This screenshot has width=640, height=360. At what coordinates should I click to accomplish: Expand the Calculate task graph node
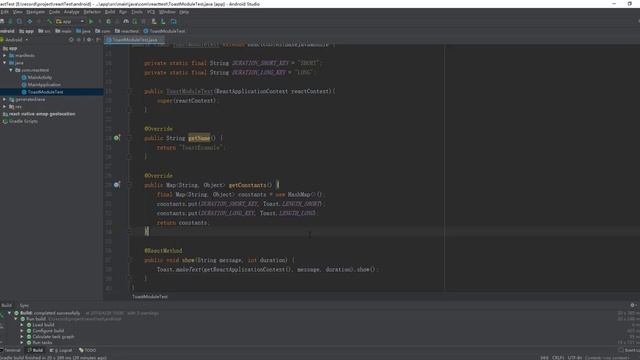pyautogui.click(x=22, y=337)
